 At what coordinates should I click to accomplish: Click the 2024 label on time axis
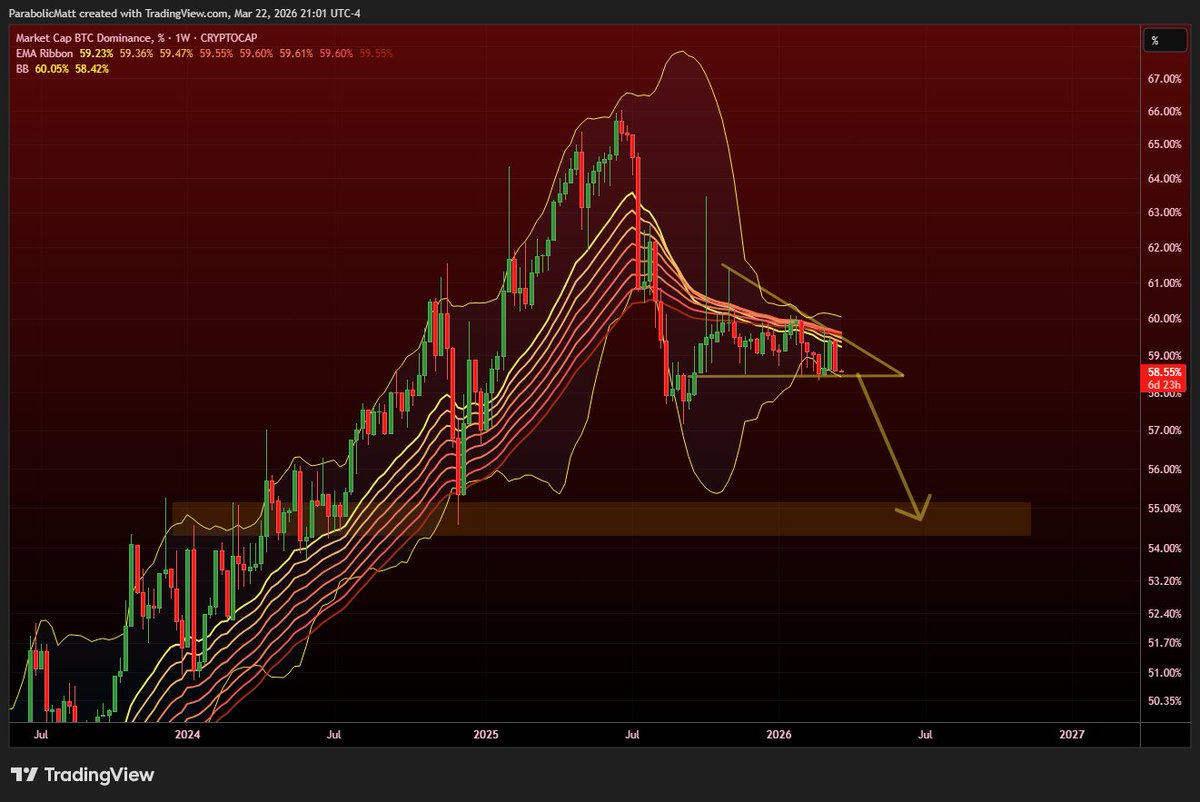pyautogui.click(x=187, y=734)
